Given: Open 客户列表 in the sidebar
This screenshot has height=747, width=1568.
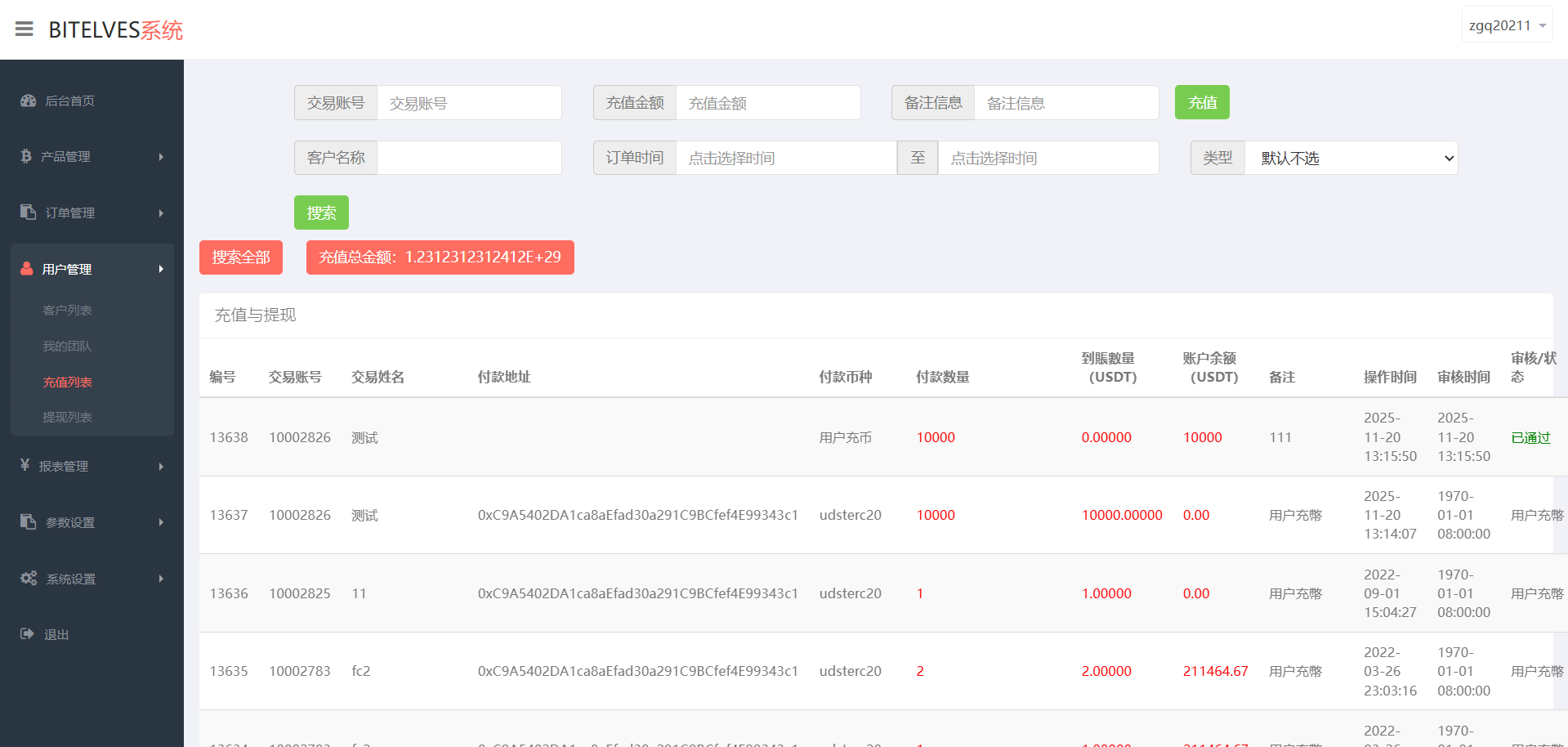Looking at the screenshot, I should tap(67, 311).
